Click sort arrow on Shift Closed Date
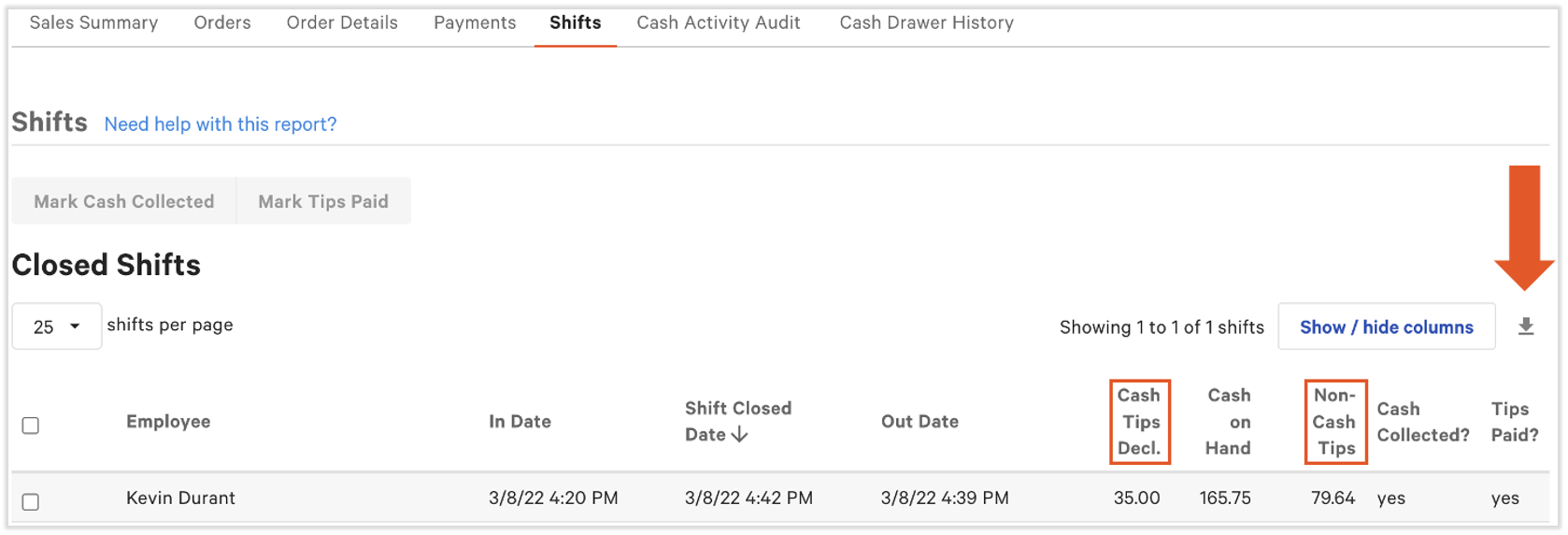 pyautogui.click(x=739, y=435)
